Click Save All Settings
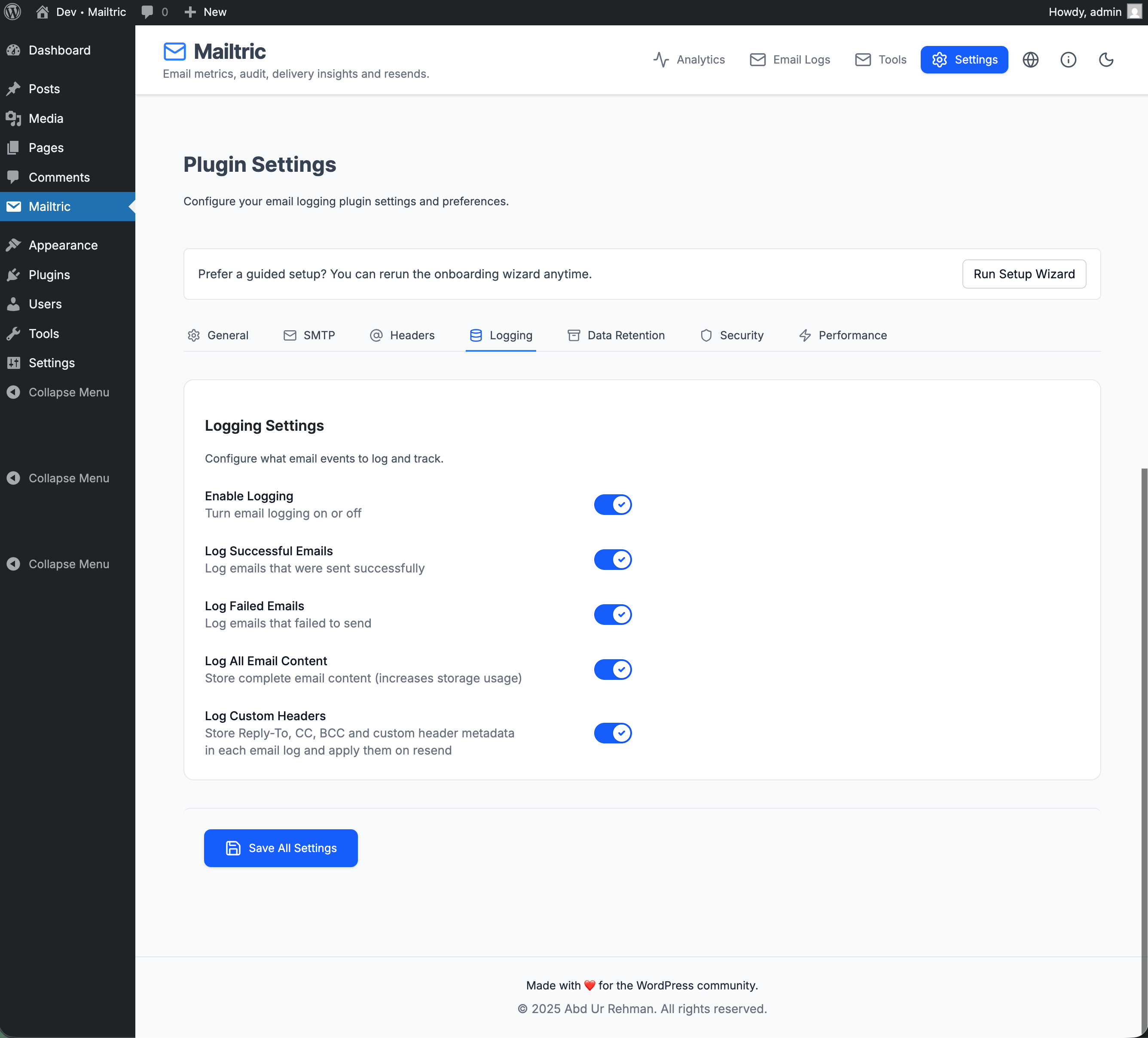 coord(280,848)
